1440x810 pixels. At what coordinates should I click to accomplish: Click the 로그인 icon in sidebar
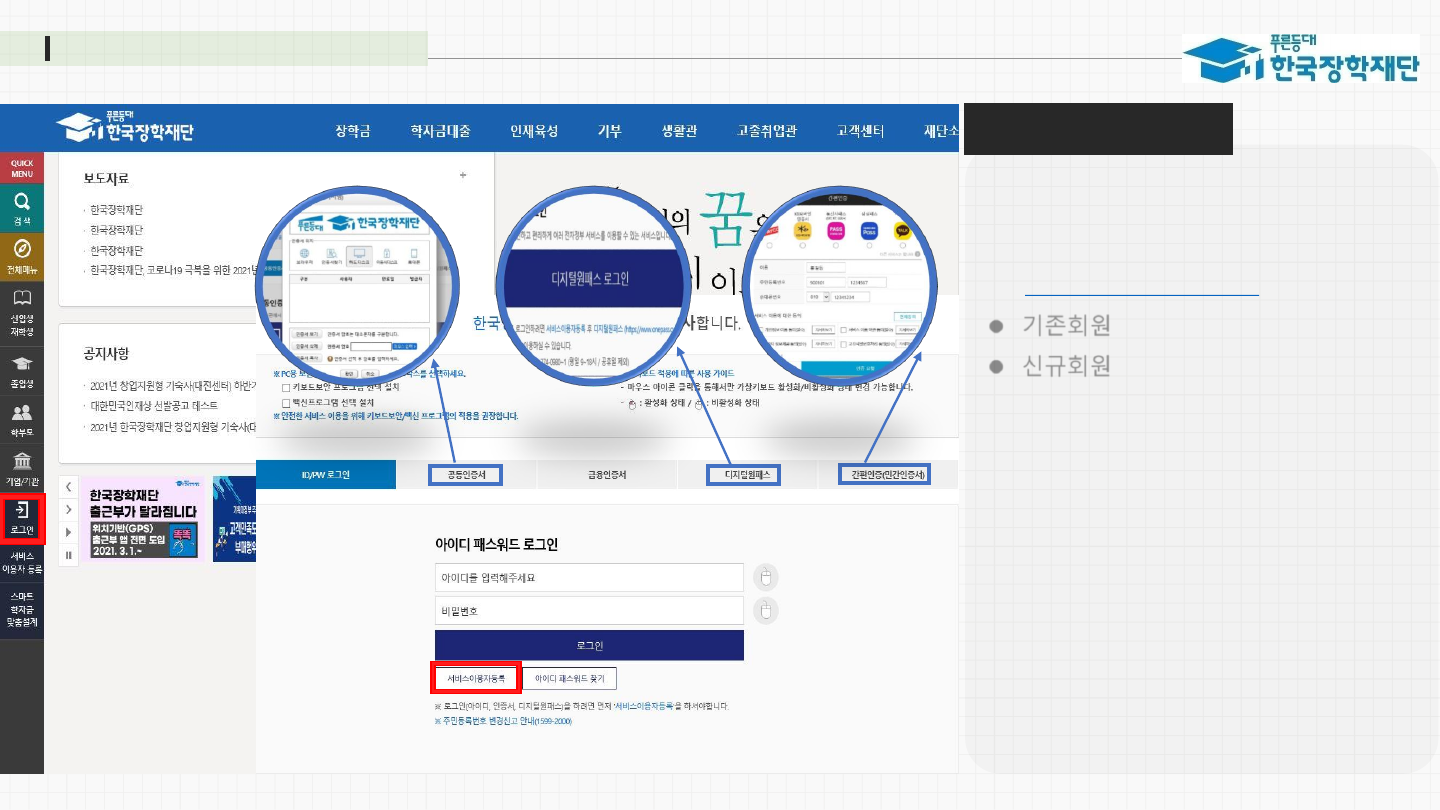22,519
